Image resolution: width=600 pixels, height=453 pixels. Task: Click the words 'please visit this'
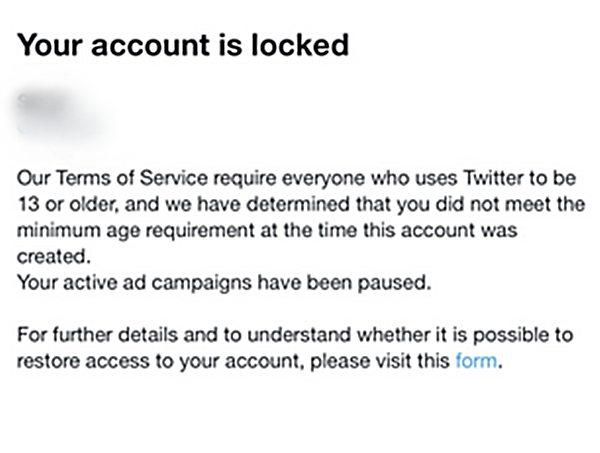[x=380, y=361]
